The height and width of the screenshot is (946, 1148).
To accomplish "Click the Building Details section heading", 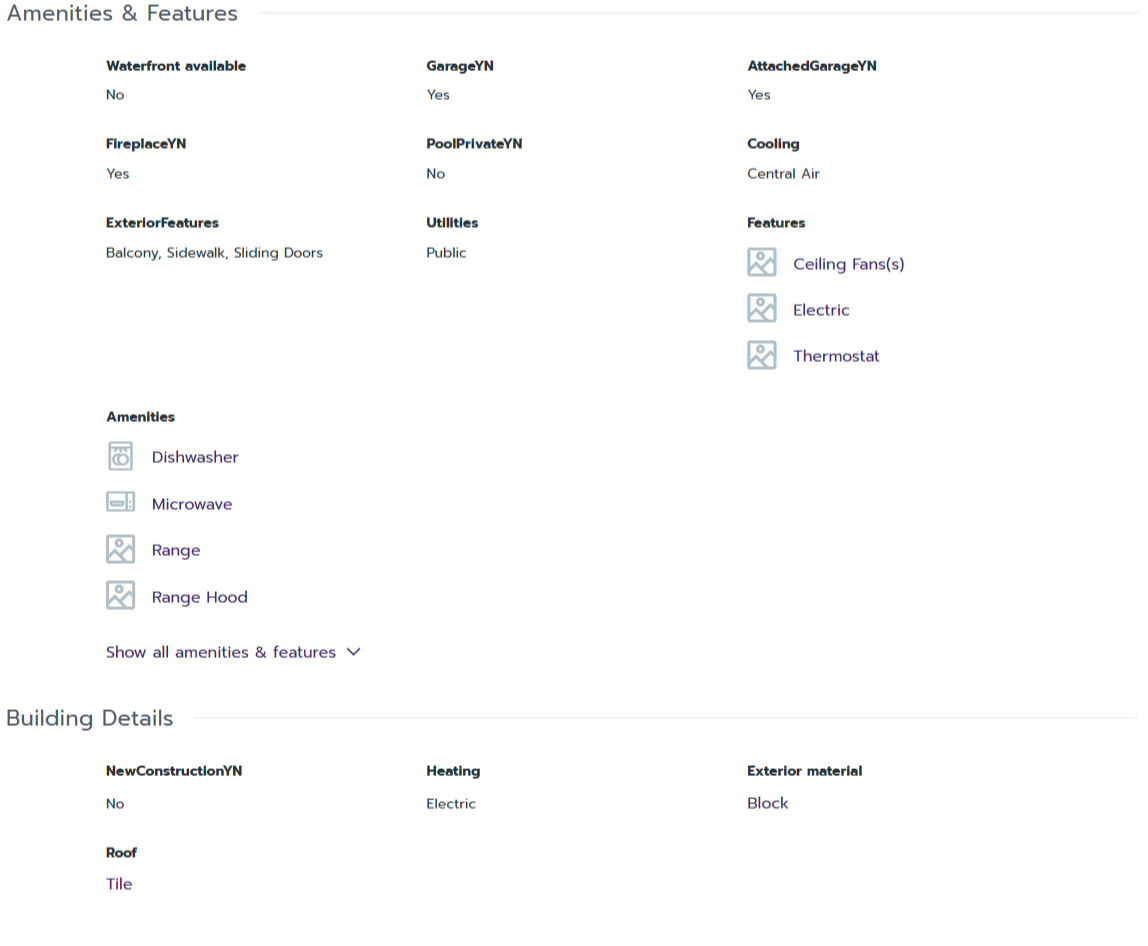I will [x=90, y=718].
